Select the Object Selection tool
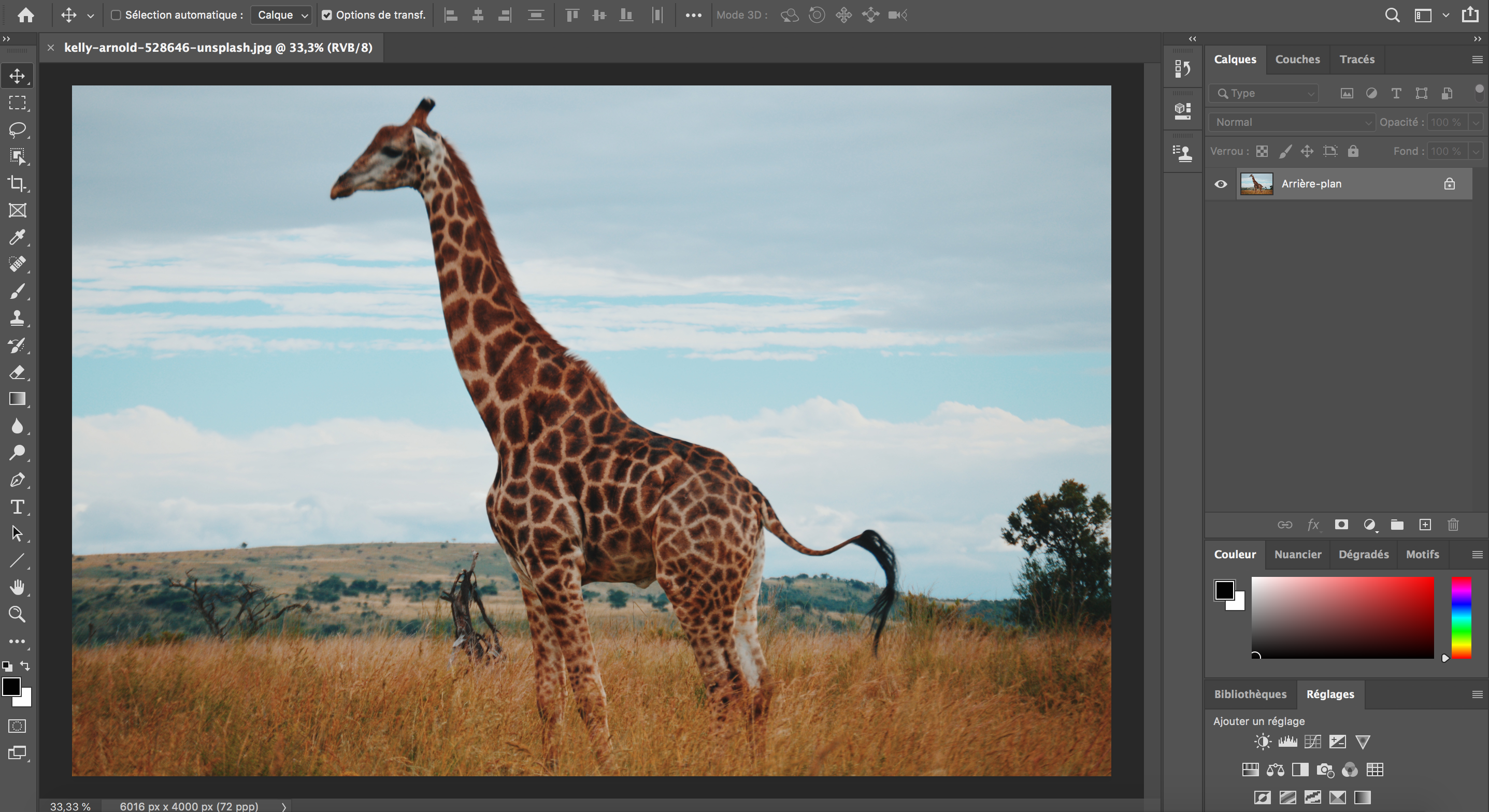 17,156
